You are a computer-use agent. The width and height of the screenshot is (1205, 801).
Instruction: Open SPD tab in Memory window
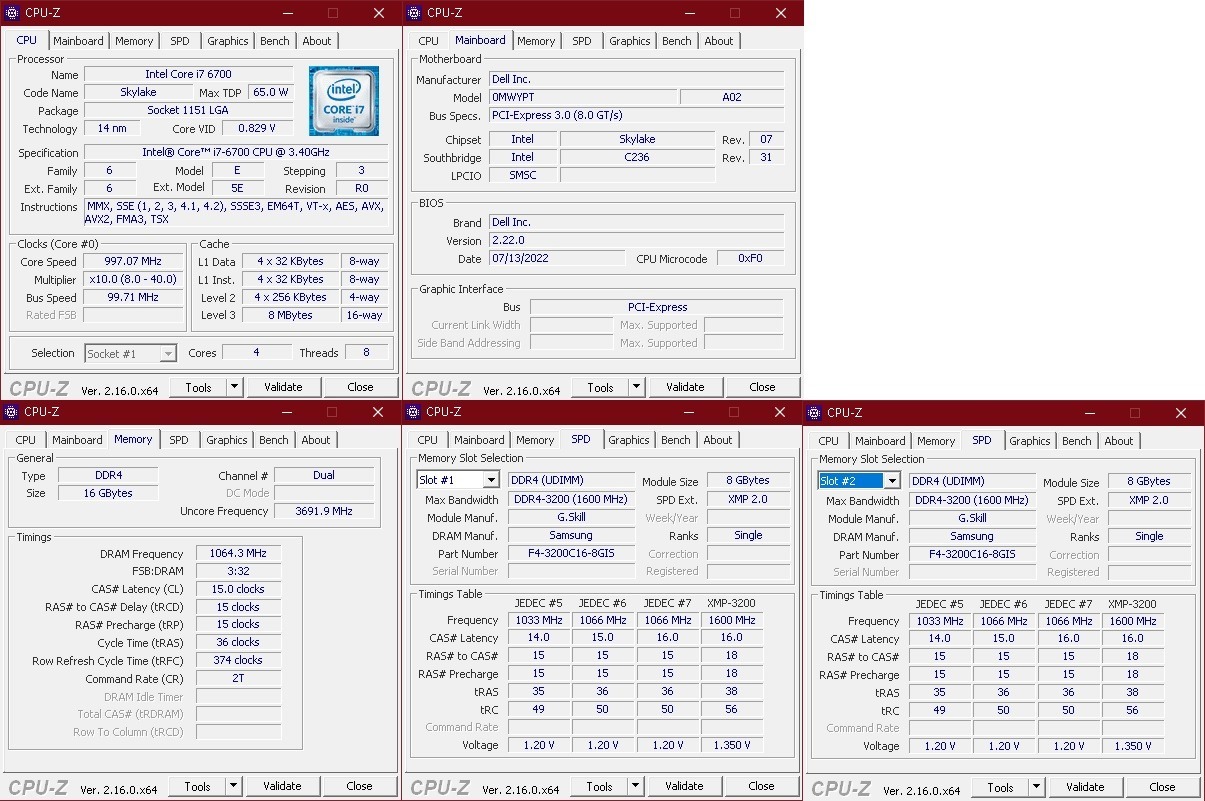tap(178, 440)
